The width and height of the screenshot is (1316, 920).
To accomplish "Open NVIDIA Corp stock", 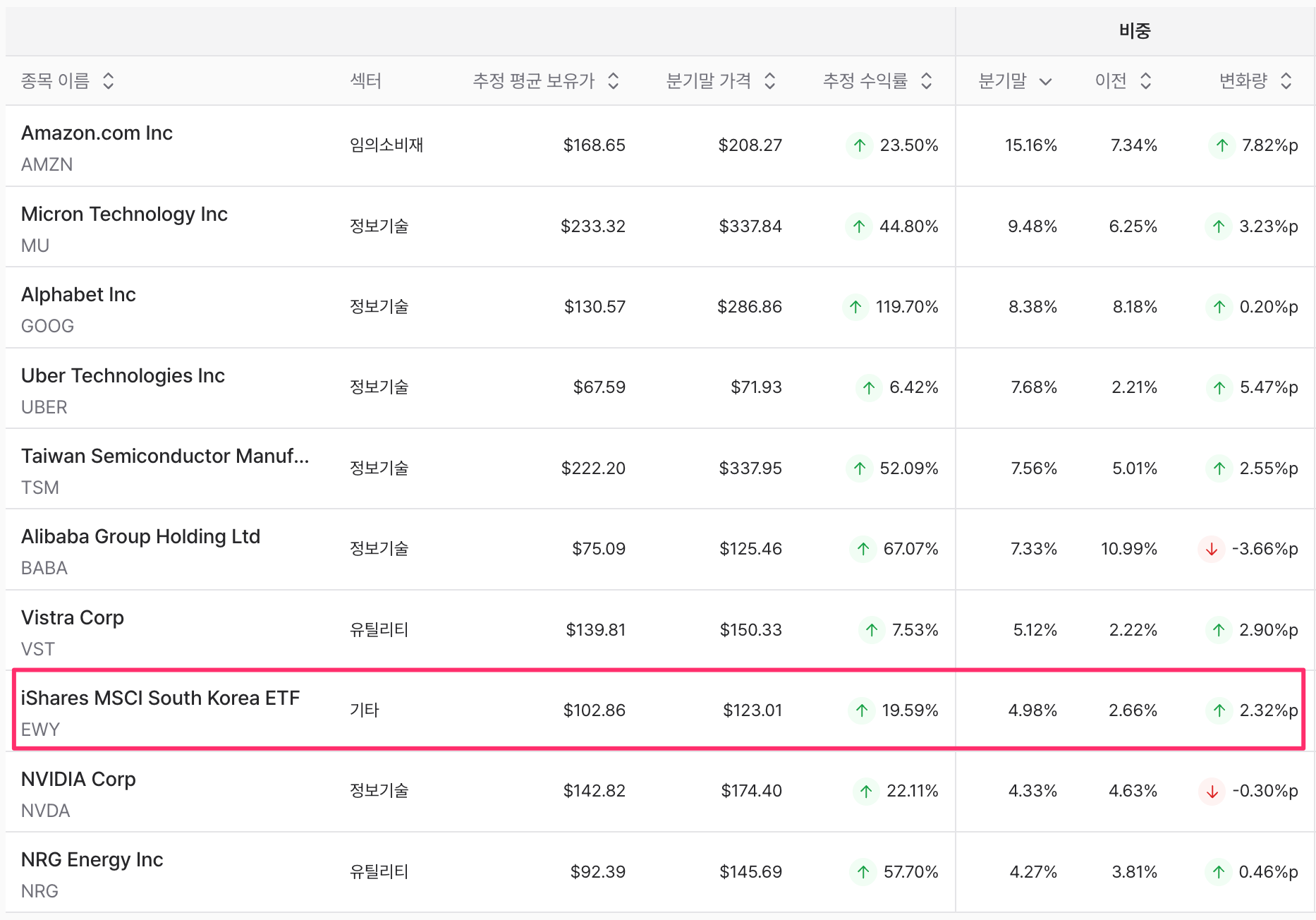I will [78, 779].
